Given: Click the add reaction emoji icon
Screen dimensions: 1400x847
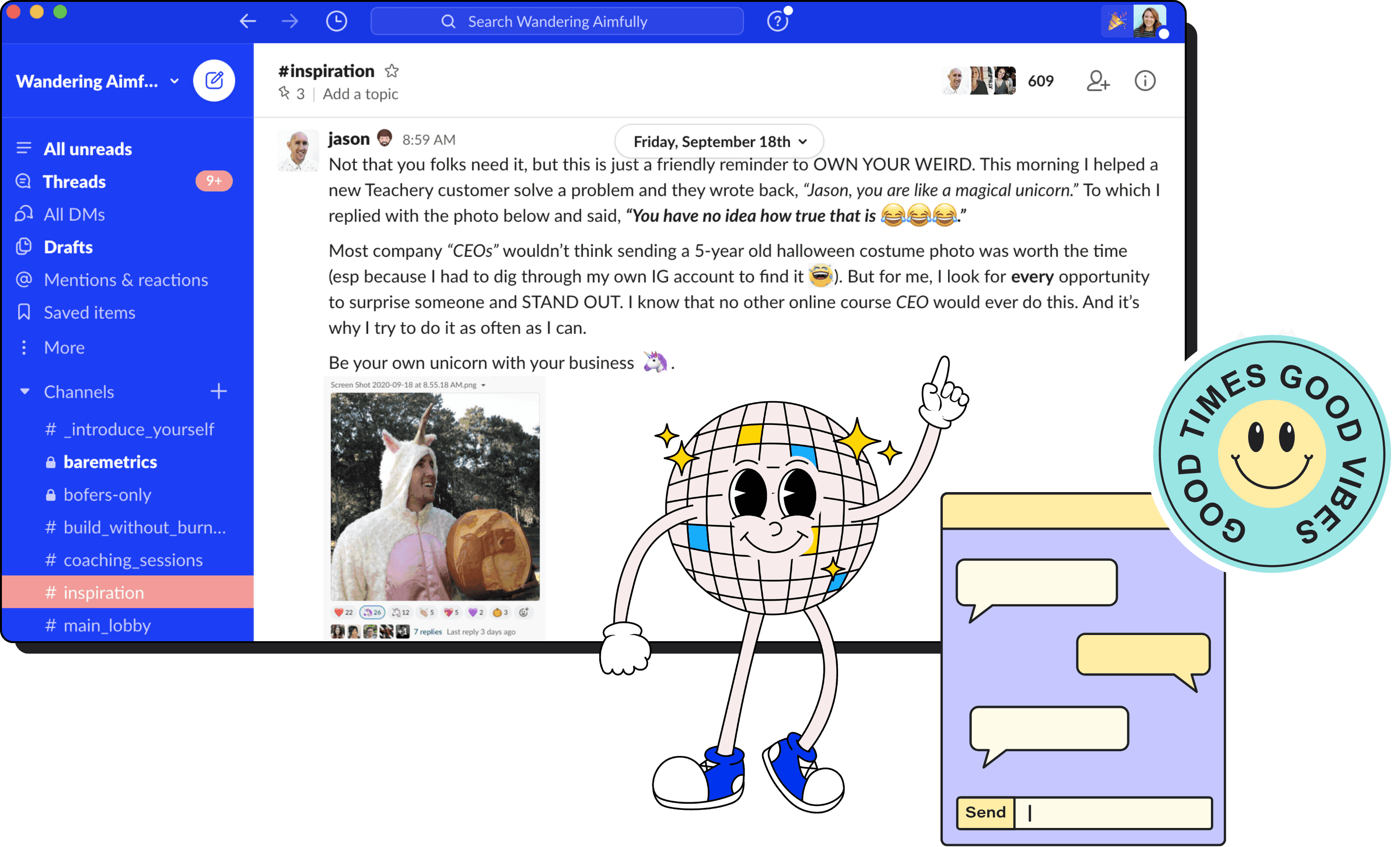Looking at the screenshot, I should [524, 612].
